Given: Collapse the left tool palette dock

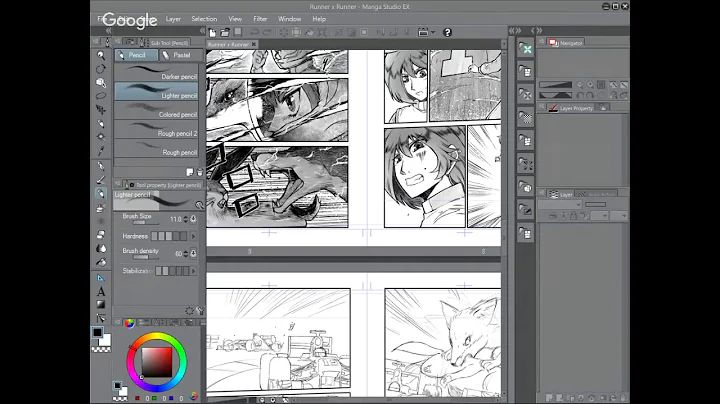Looking at the screenshot, I should tap(108, 31).
